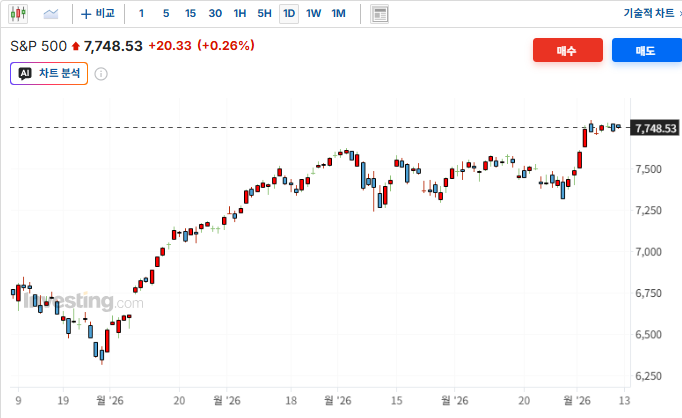Viewport: 682px width, 418px height.
Task: Select the candlestick chart type icon
Action: click(x=18, y=14)
